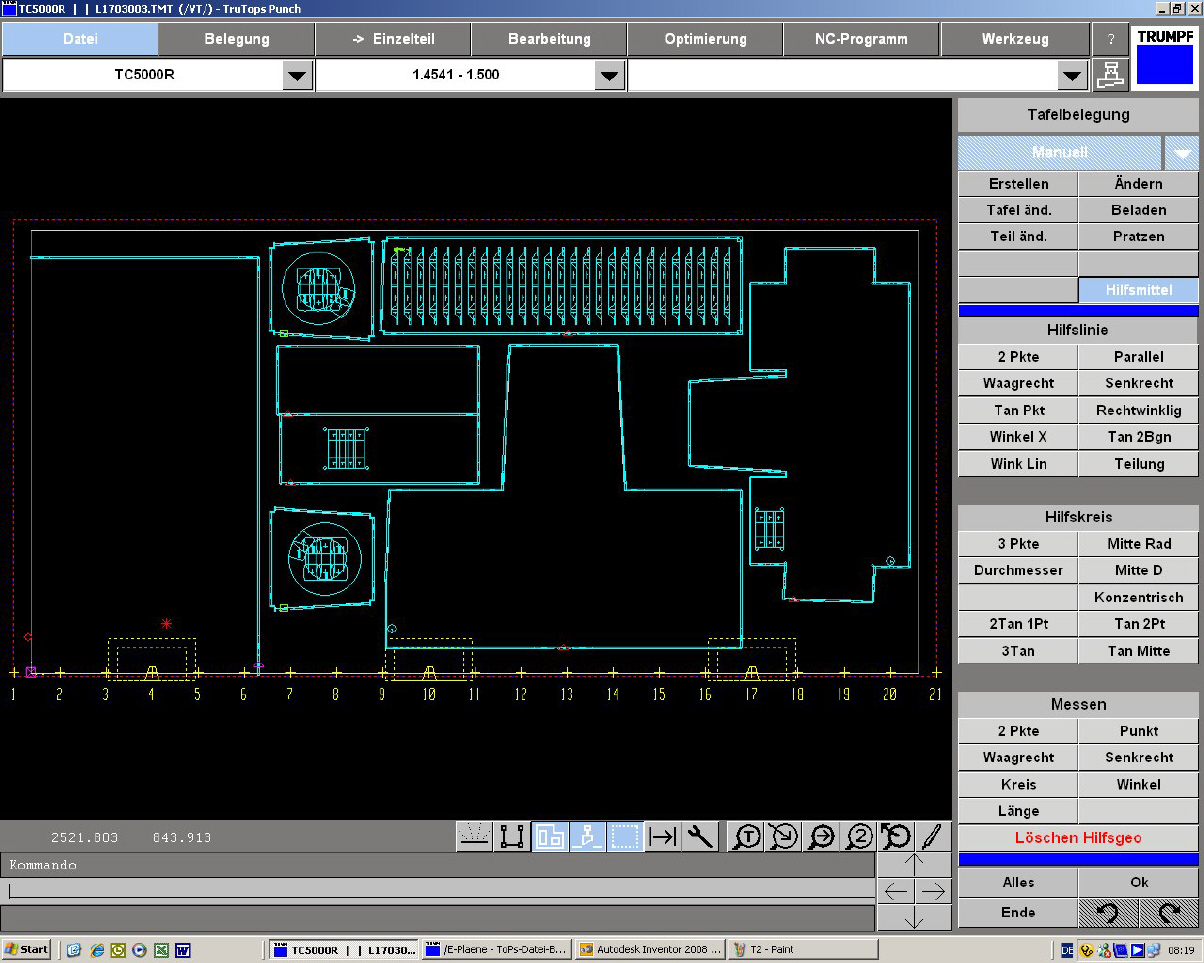Click the corner-points rectangle icon

[x=512, y=836]
